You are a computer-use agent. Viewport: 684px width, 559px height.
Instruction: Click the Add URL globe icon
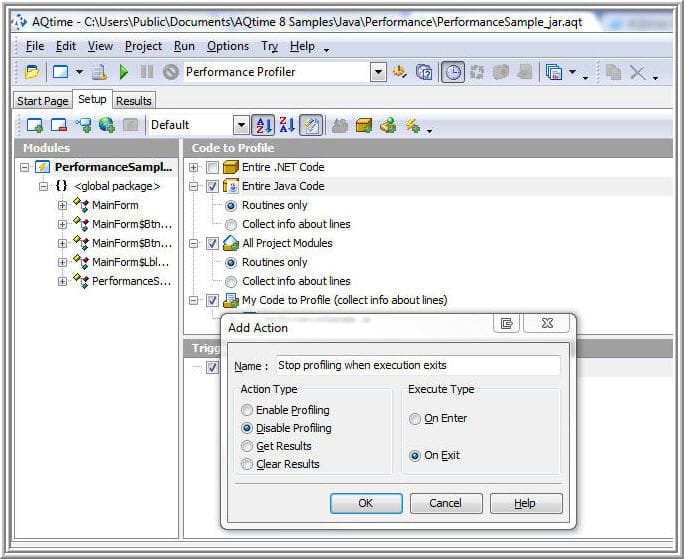[106, 125]
